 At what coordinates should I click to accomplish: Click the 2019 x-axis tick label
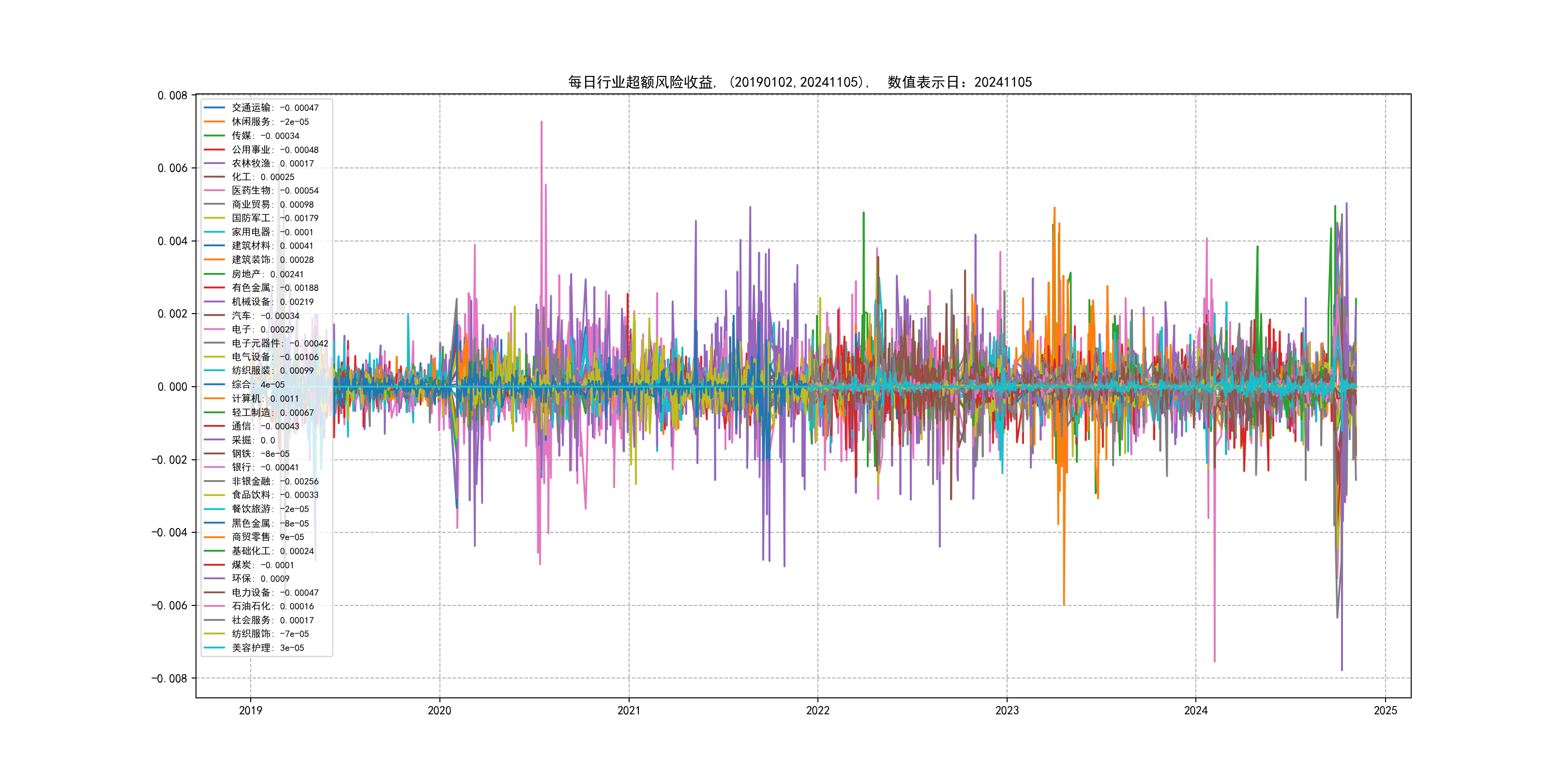tap(250, 710)
